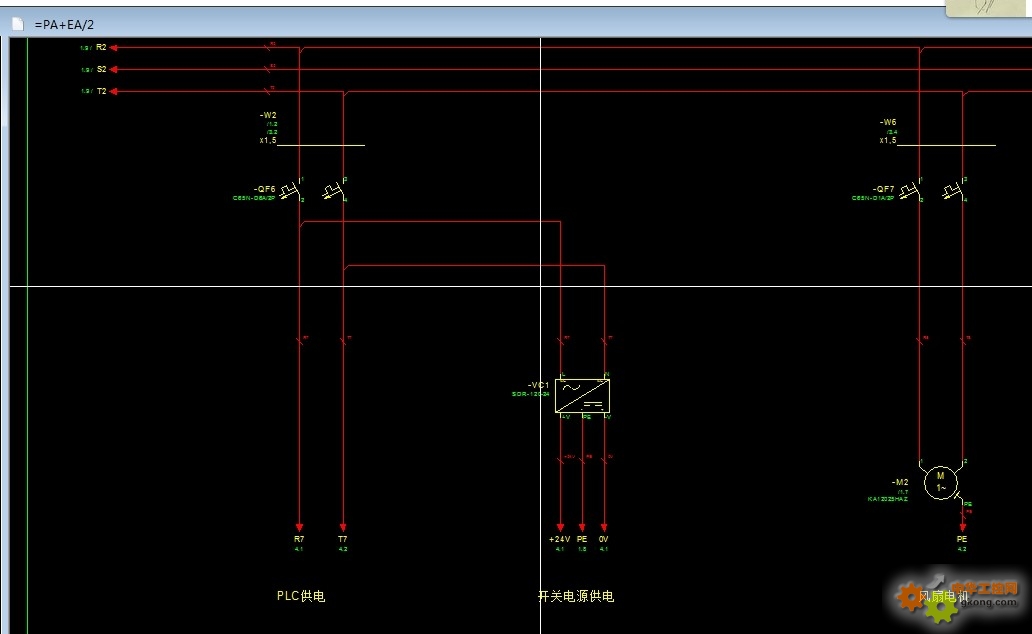Select the -QF7 device tag
This screenshot has width=1032, height=634.
tap(883, 189)
